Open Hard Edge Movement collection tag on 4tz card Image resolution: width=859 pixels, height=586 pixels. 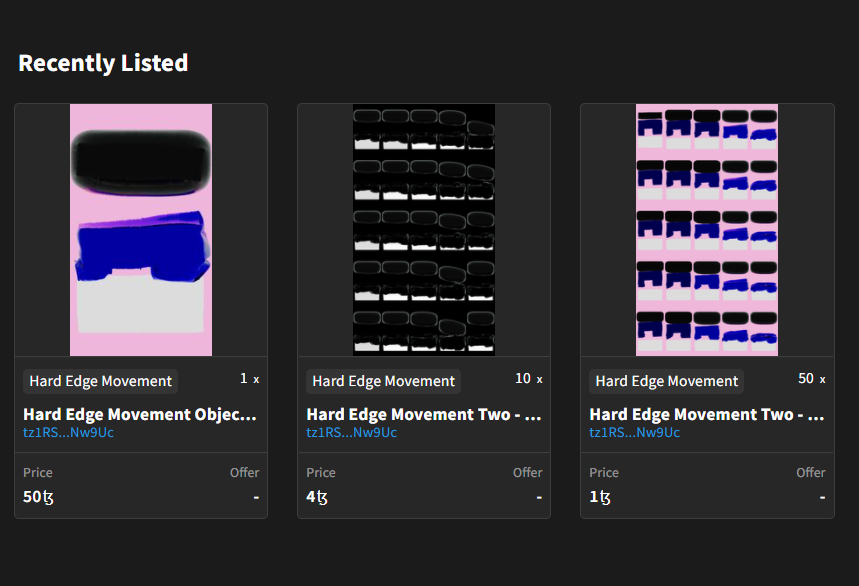pyautogui.click(x=383, y=381)
